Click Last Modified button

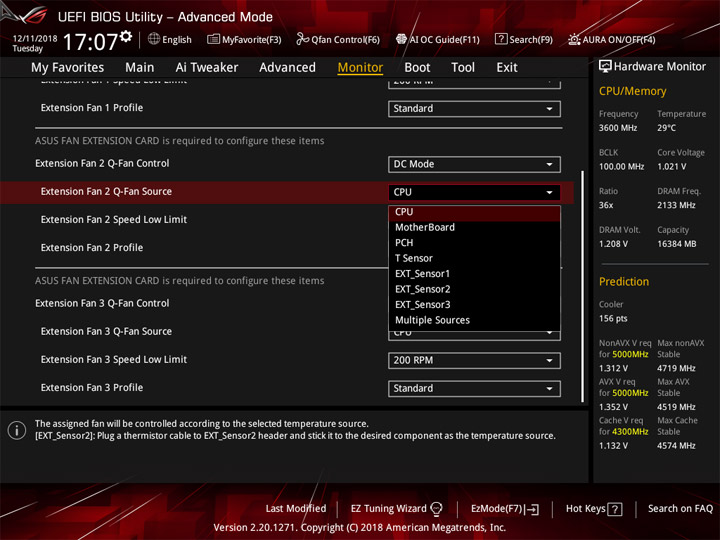tap(296, 509)
